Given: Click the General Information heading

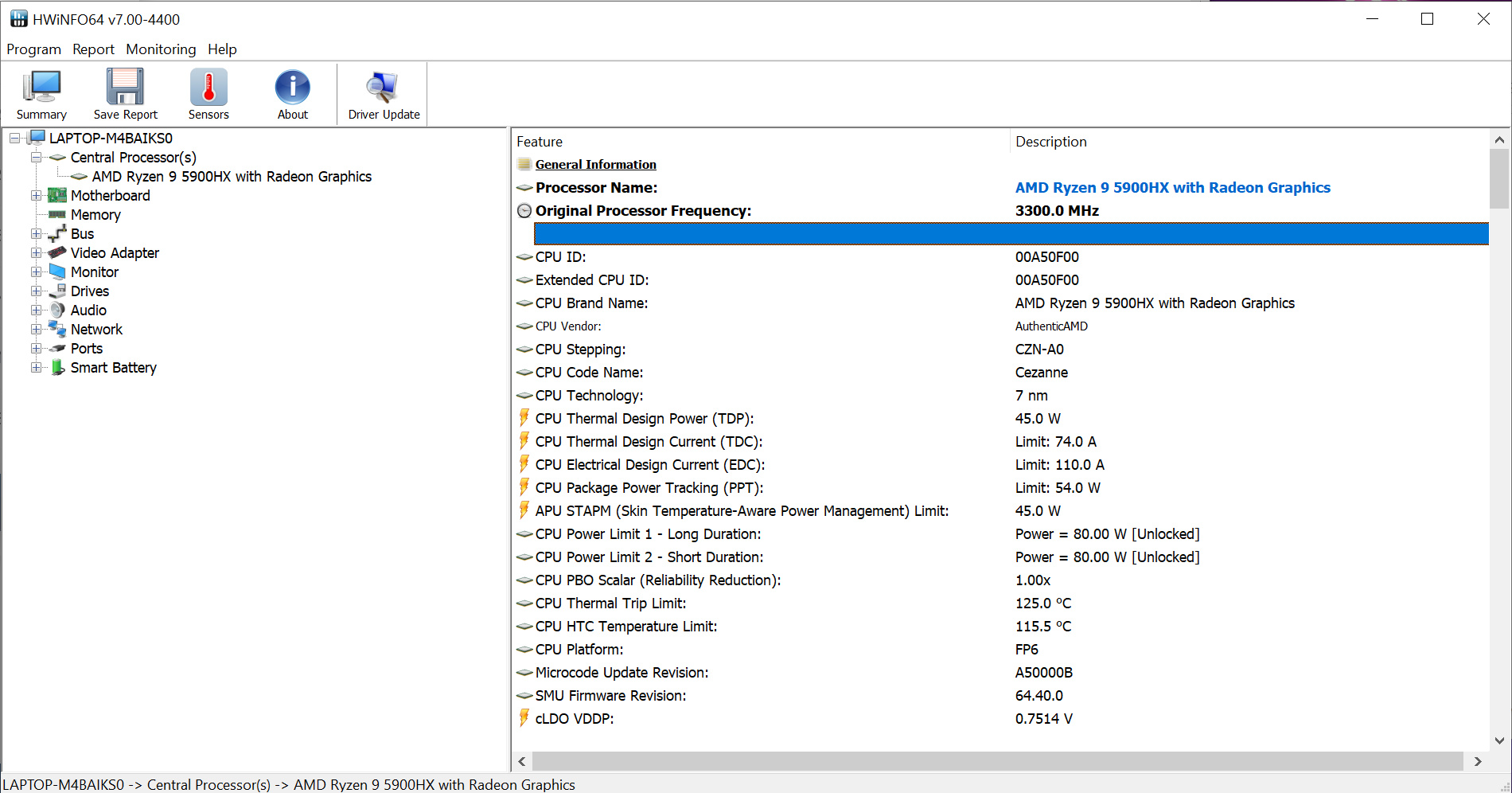Looking at the screenshot, I should tap(595, 164).
